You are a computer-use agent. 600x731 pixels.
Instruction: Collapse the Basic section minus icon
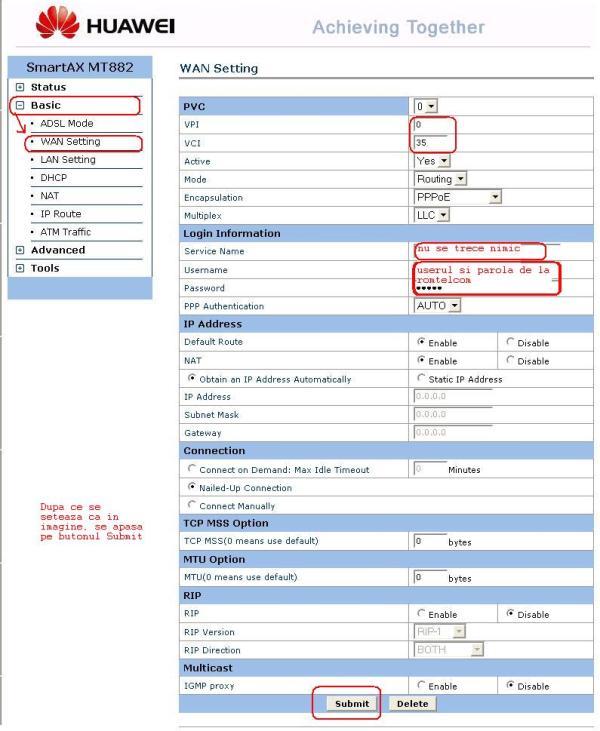(20, 105)
